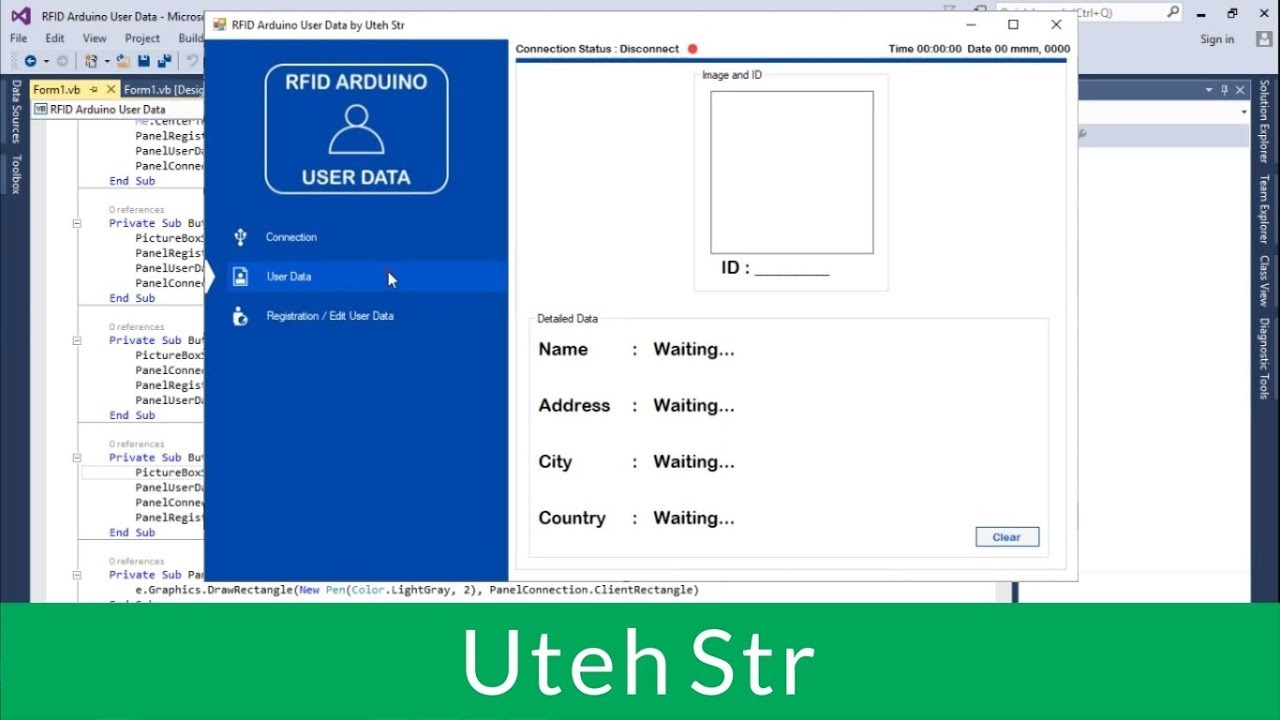Click the Clear button in Detailed Data
Image resolution: width=1280 pixels, height=720 pixels.
pyautogui.click(x=1007, y=537)
